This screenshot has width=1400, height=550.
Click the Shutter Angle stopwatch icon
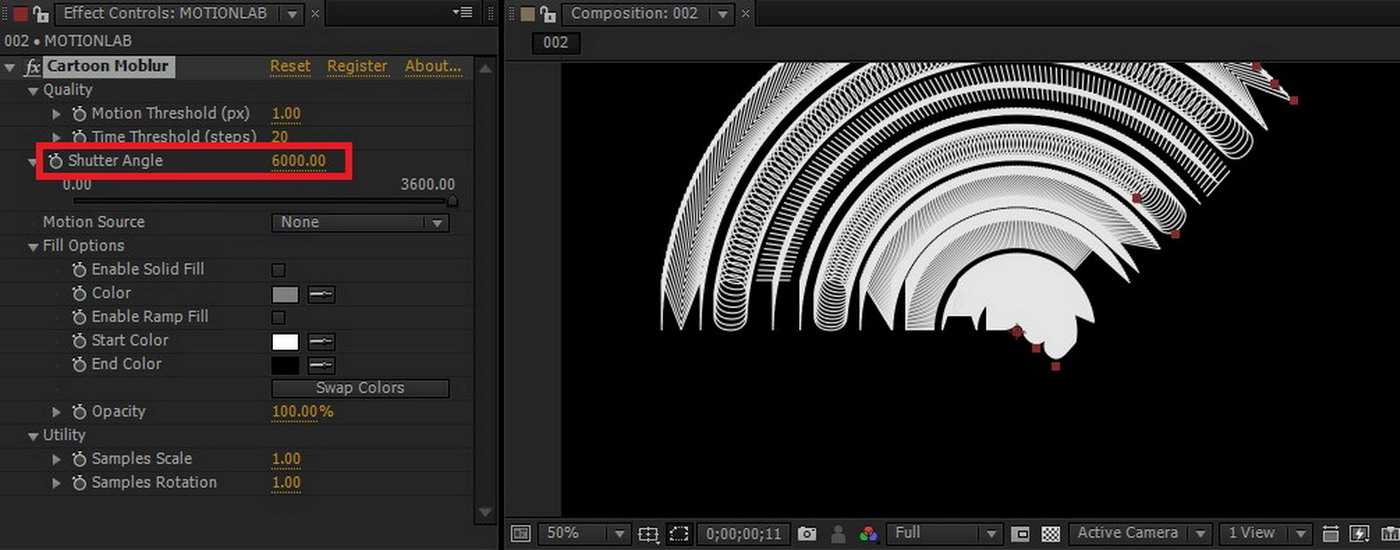pos(55,161)
